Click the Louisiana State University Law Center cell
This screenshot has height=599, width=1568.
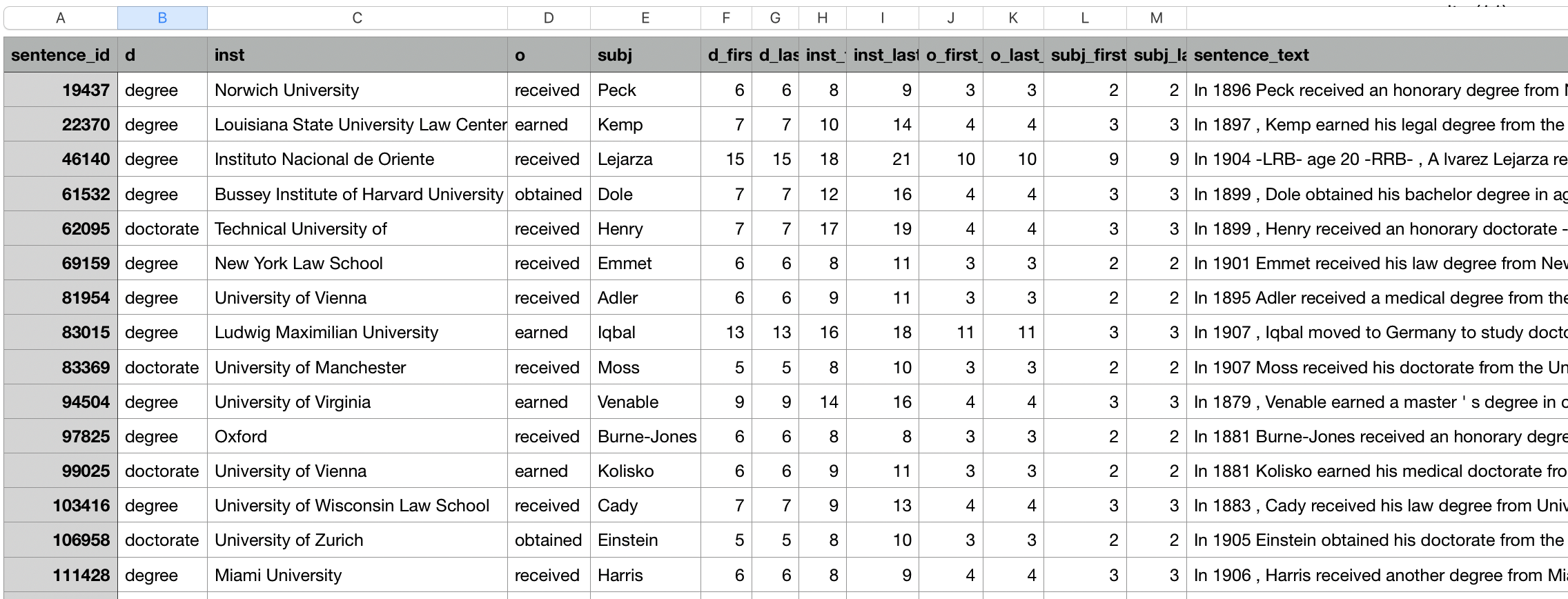[x=357, y=124]
